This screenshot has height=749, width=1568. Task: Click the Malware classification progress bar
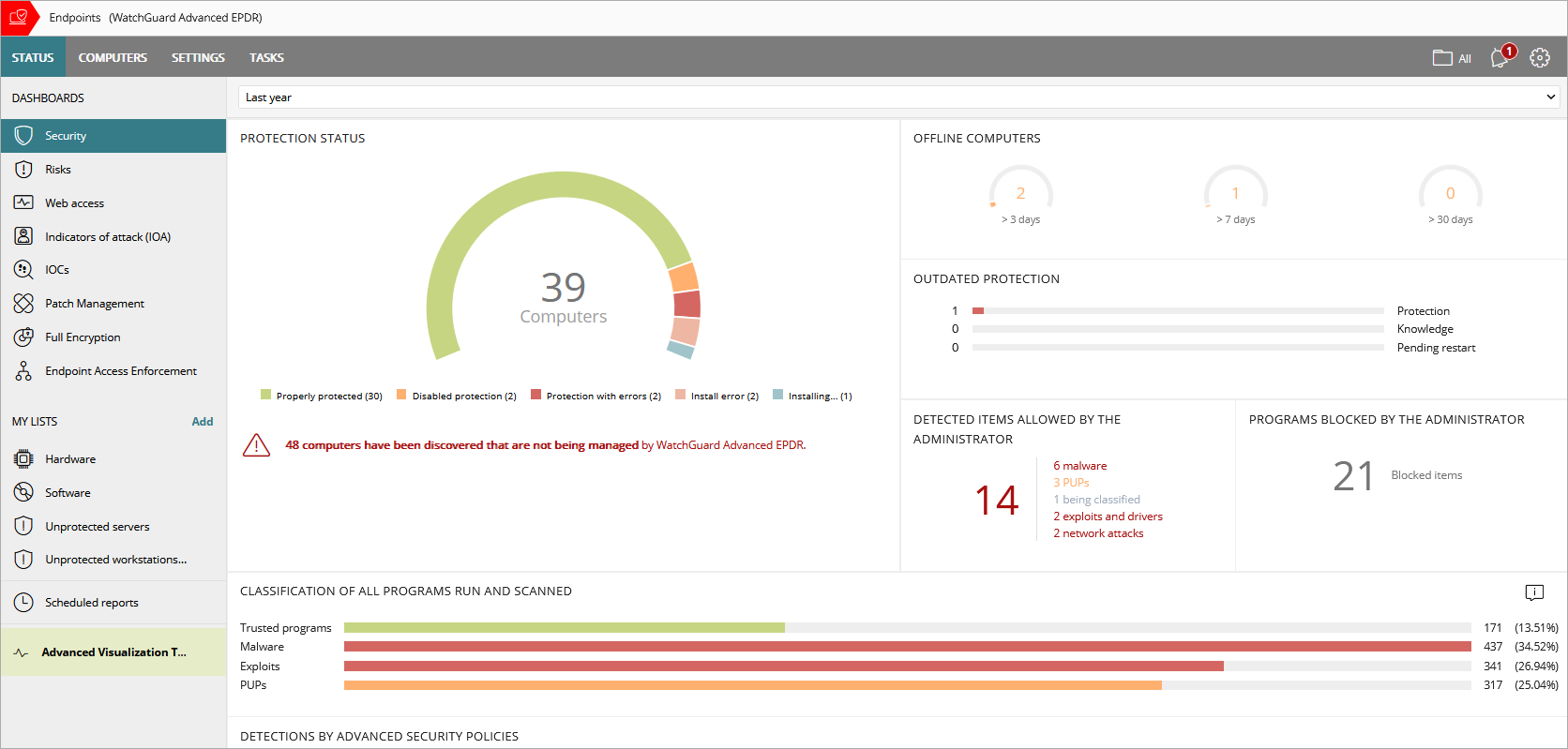[x=907, y=647]
